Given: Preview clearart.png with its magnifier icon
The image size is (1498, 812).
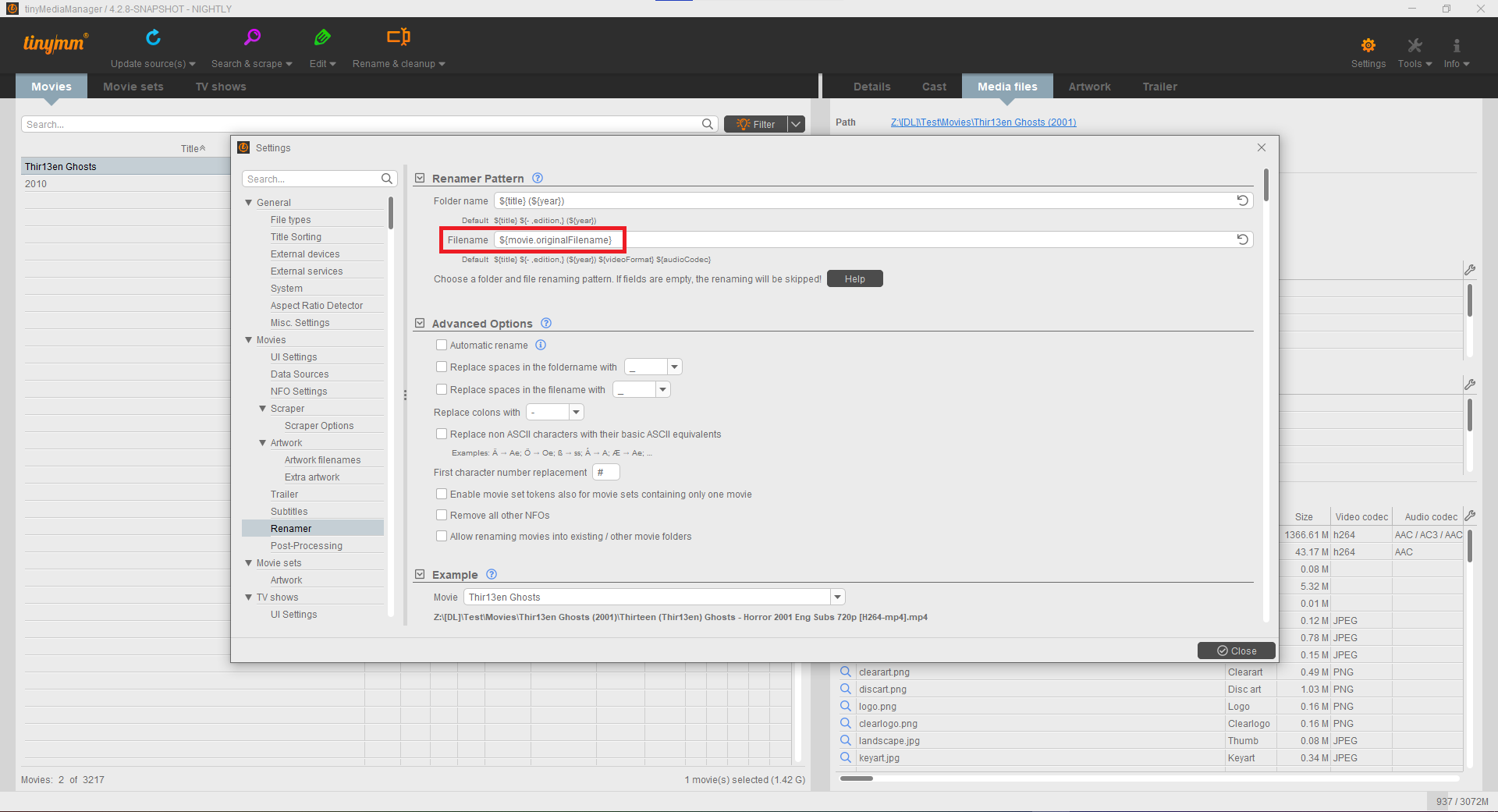Looking at the screenshot, I should tap(846, 671).
